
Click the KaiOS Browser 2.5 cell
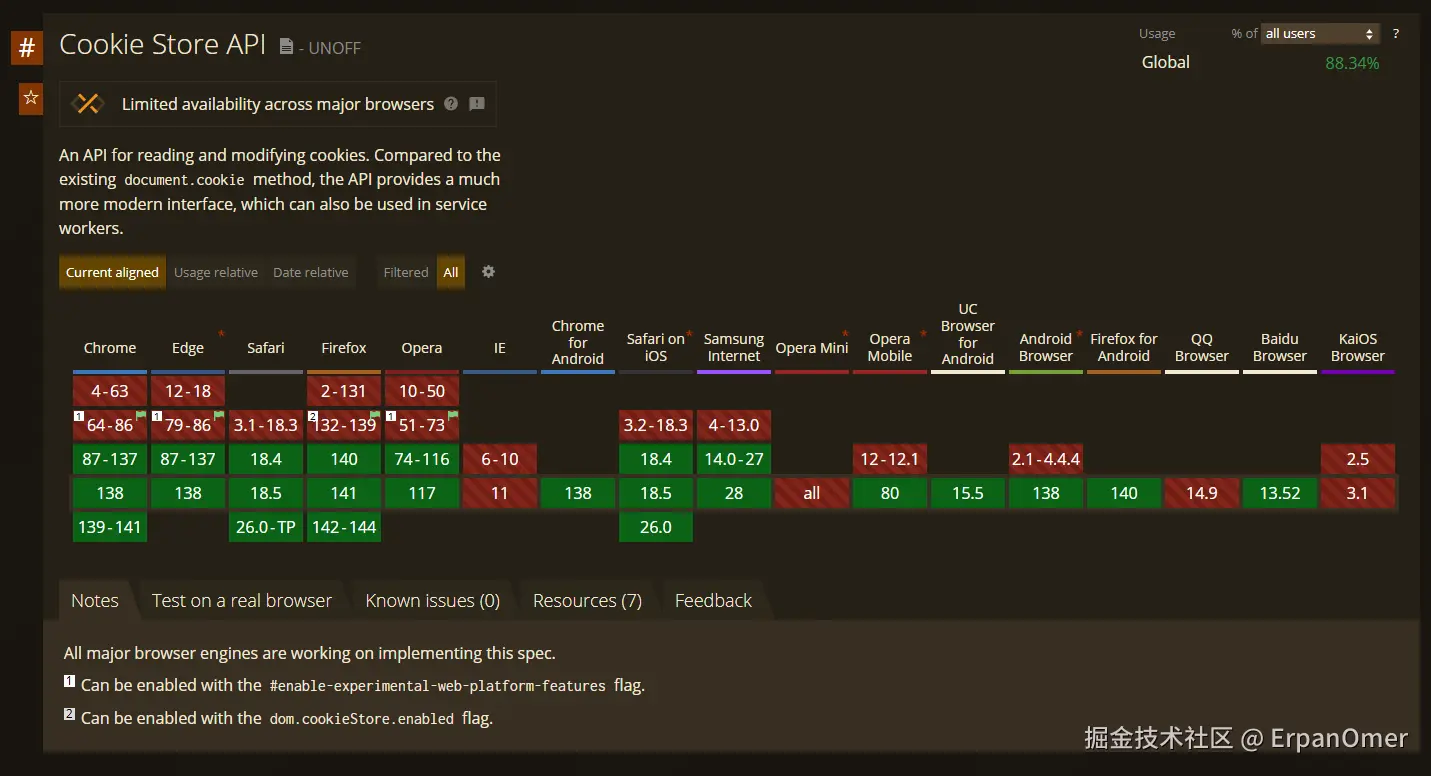coord(1358,459)
